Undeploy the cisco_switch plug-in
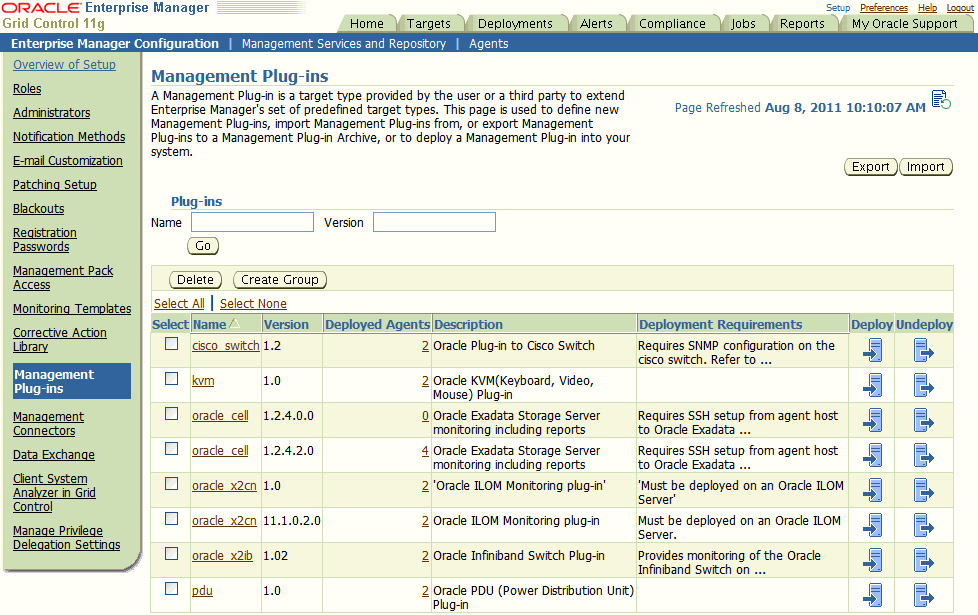Viewport: 978px width, 615px height. [x=924, y=351]
